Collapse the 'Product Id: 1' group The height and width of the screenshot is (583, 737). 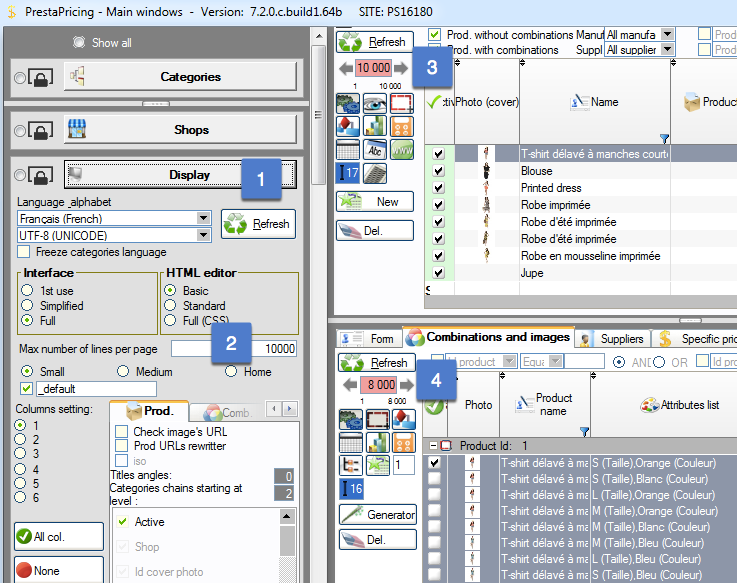pos(433,445)
